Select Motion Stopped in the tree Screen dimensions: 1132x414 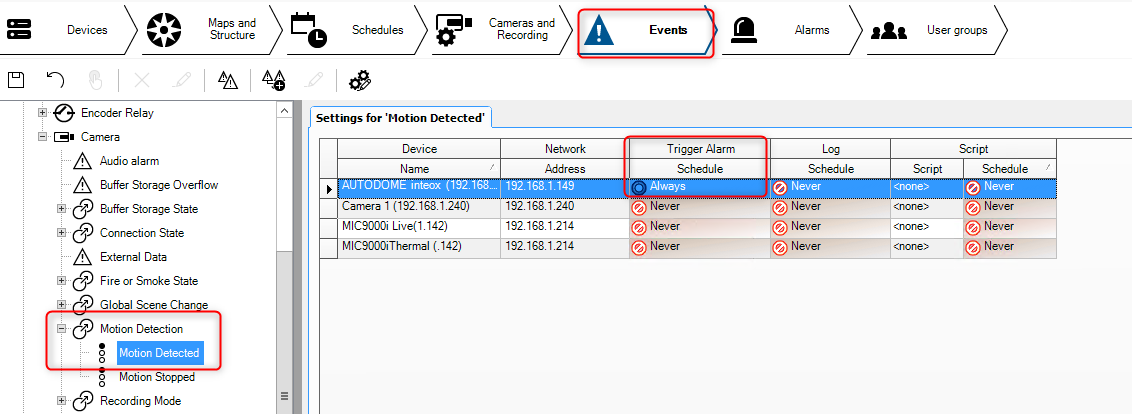157,376
